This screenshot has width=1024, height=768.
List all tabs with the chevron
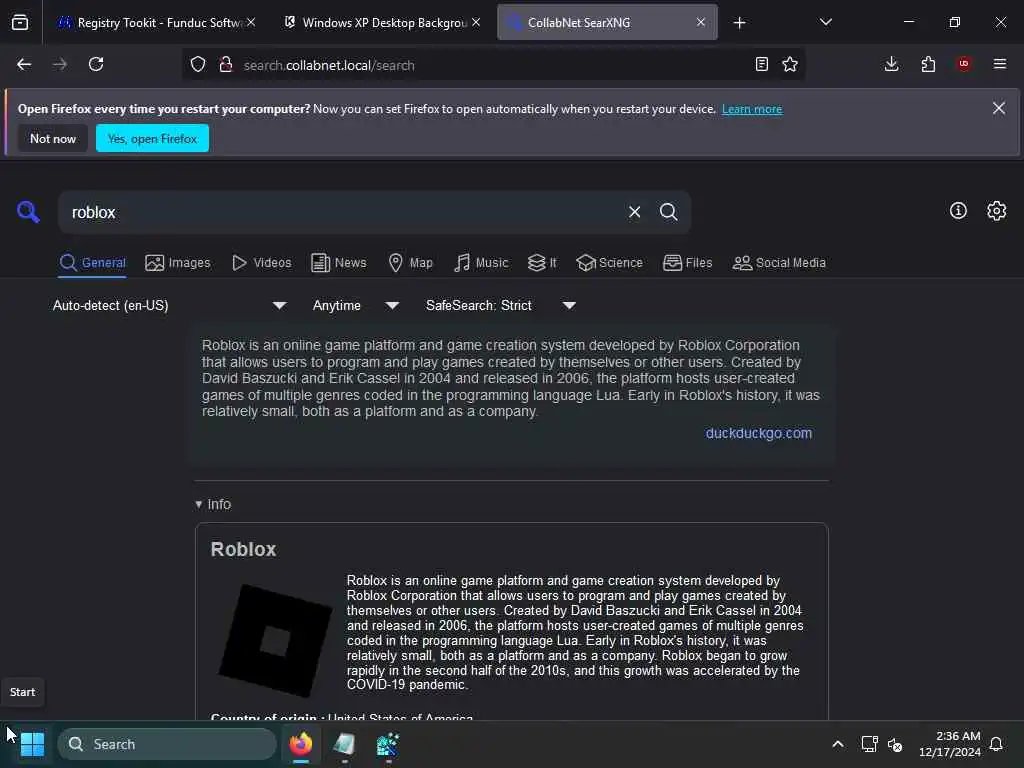(x=825, y=22)
